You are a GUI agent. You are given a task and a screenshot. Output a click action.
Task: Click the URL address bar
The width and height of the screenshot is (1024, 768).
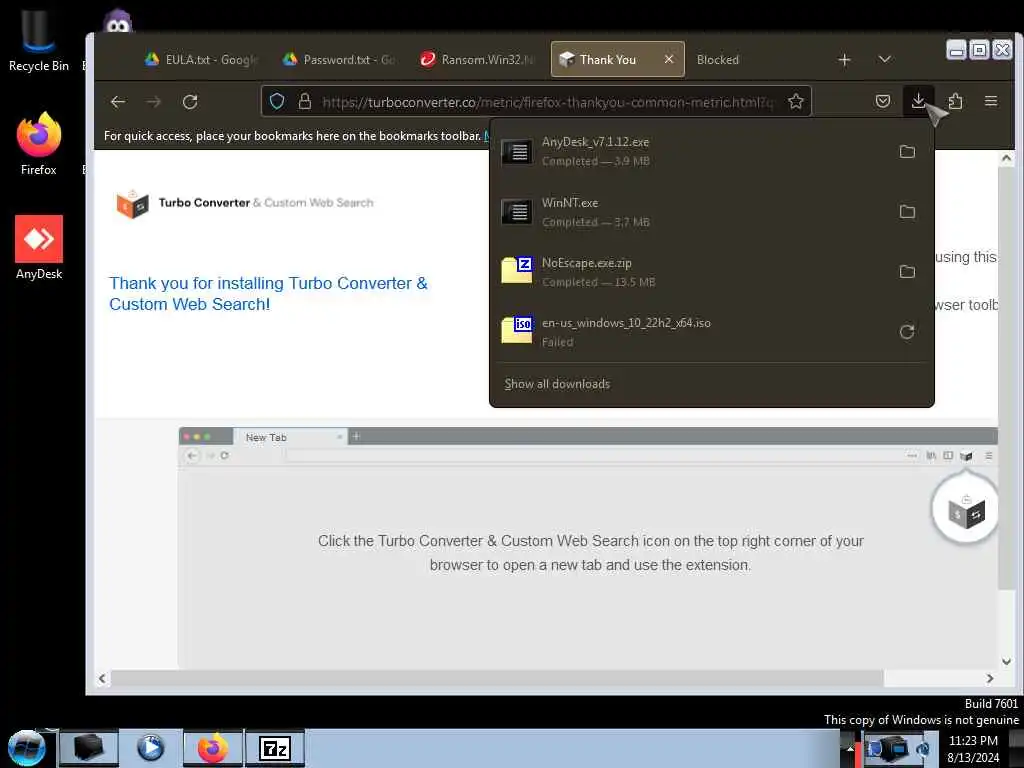click(547, 102)
